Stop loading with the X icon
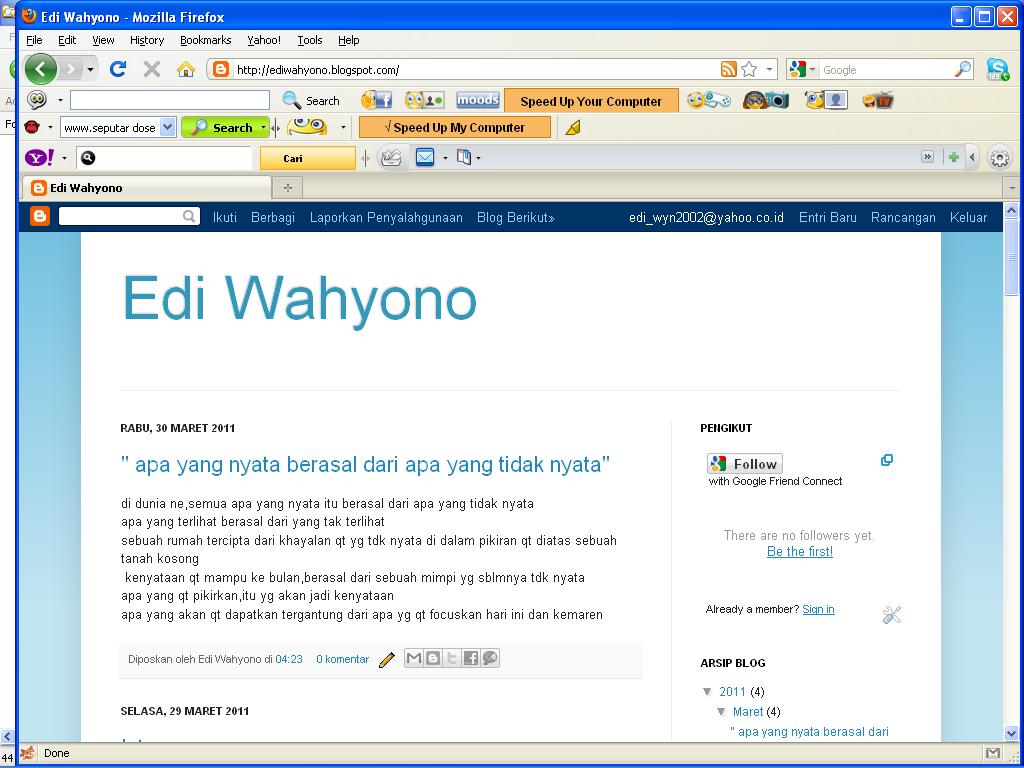This screenshot has height=768, width=1024. point(152,69)
